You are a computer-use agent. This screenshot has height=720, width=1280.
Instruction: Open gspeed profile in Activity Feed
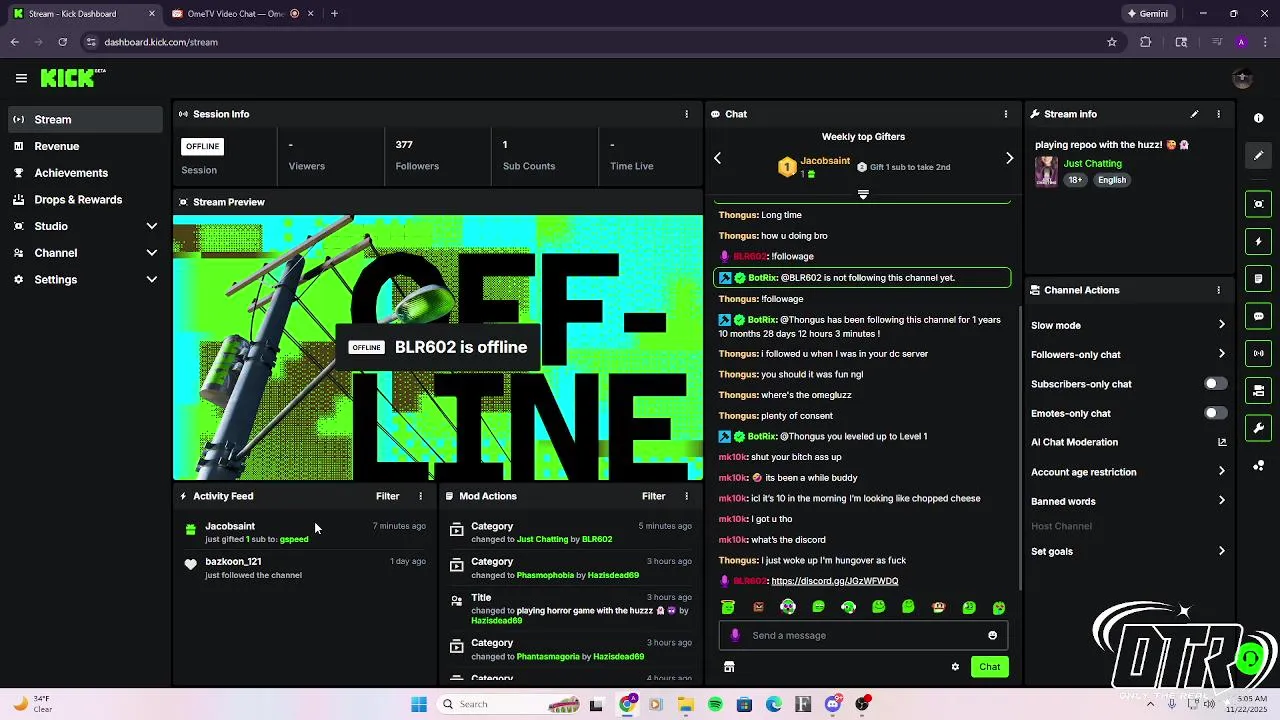click(x=294, y=539)
